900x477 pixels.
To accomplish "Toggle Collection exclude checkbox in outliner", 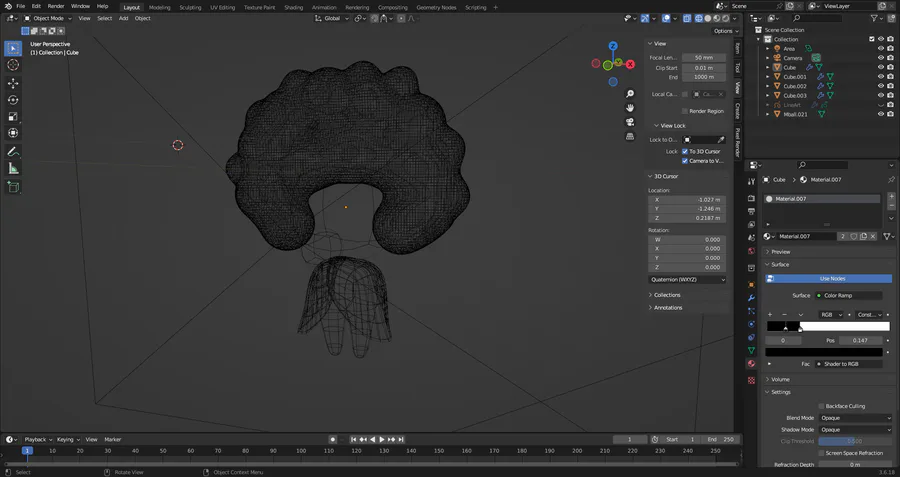I will 872,39.
